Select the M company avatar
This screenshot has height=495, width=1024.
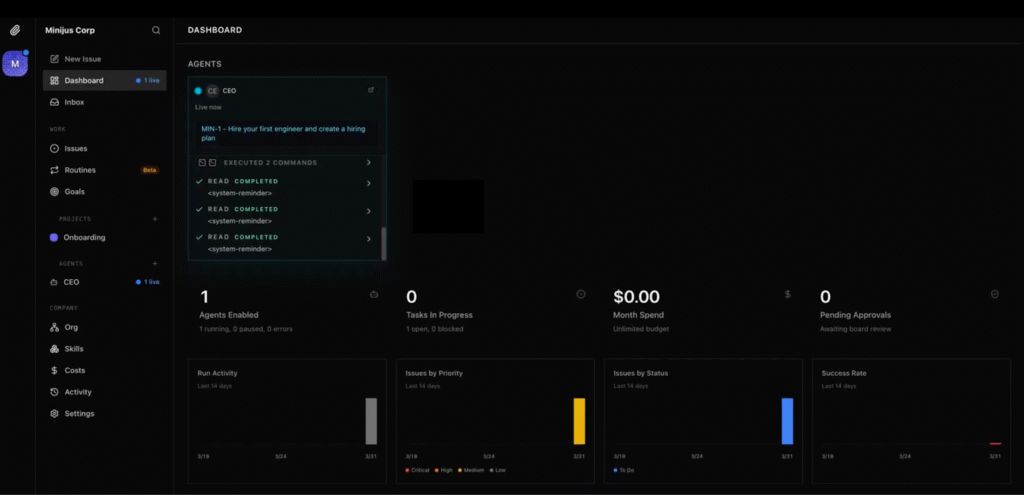coord(15,64)
